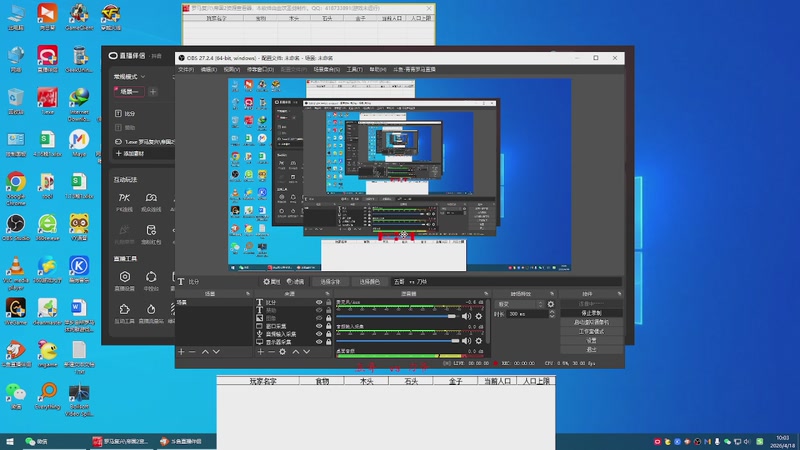Move scene up in the Scenes list
This screenshot has width=800, height=450.
pos(205,352)
